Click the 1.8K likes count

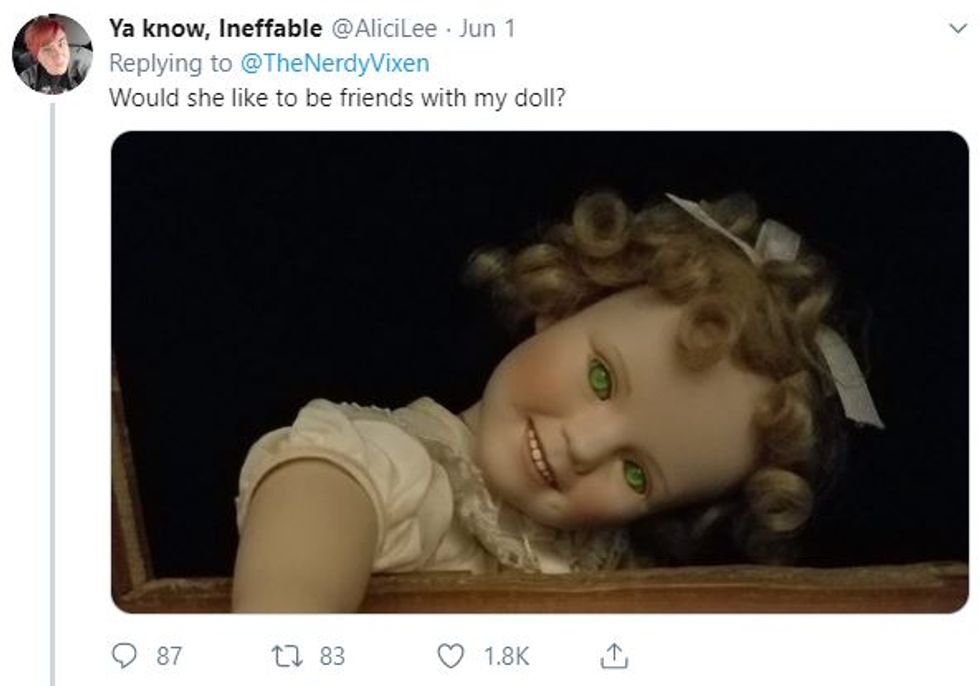[x=505, y=656]
